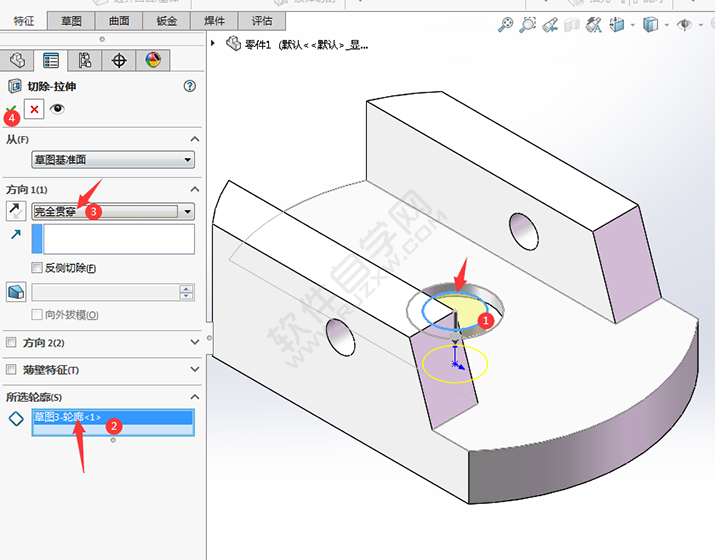Image resolution: width=715 pixels, height=560 pixels.
Task: Confirm the cut-extrude with green checkmark
Action: point(11,110)
